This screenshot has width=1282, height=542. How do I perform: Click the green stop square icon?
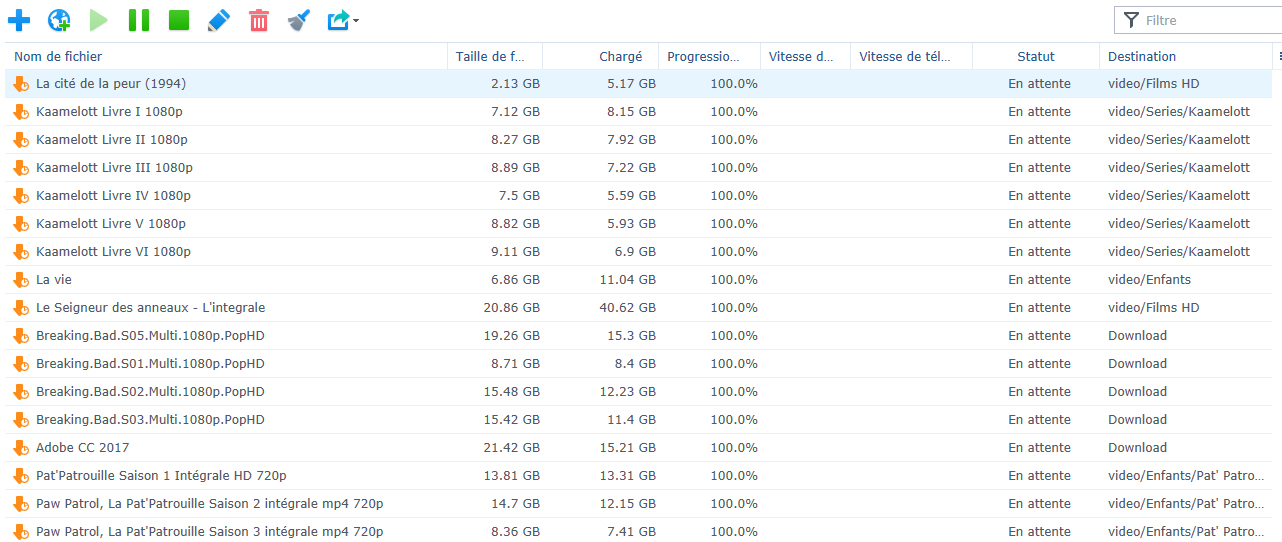pos(179,20)
